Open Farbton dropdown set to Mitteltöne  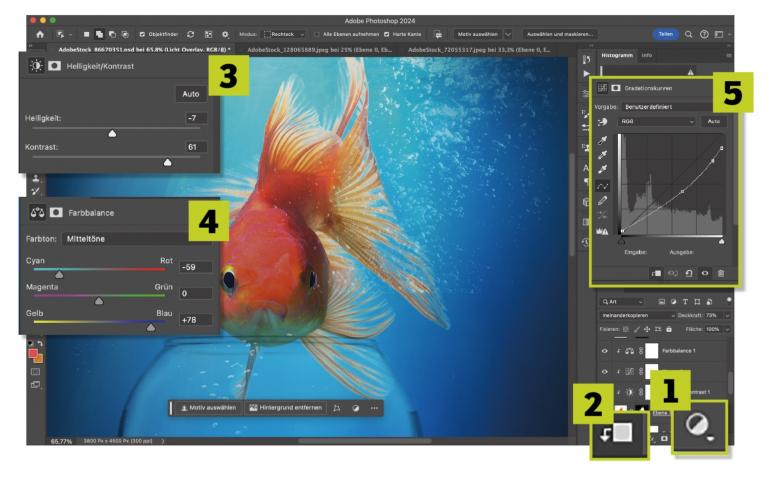click(x=125, y=239)
